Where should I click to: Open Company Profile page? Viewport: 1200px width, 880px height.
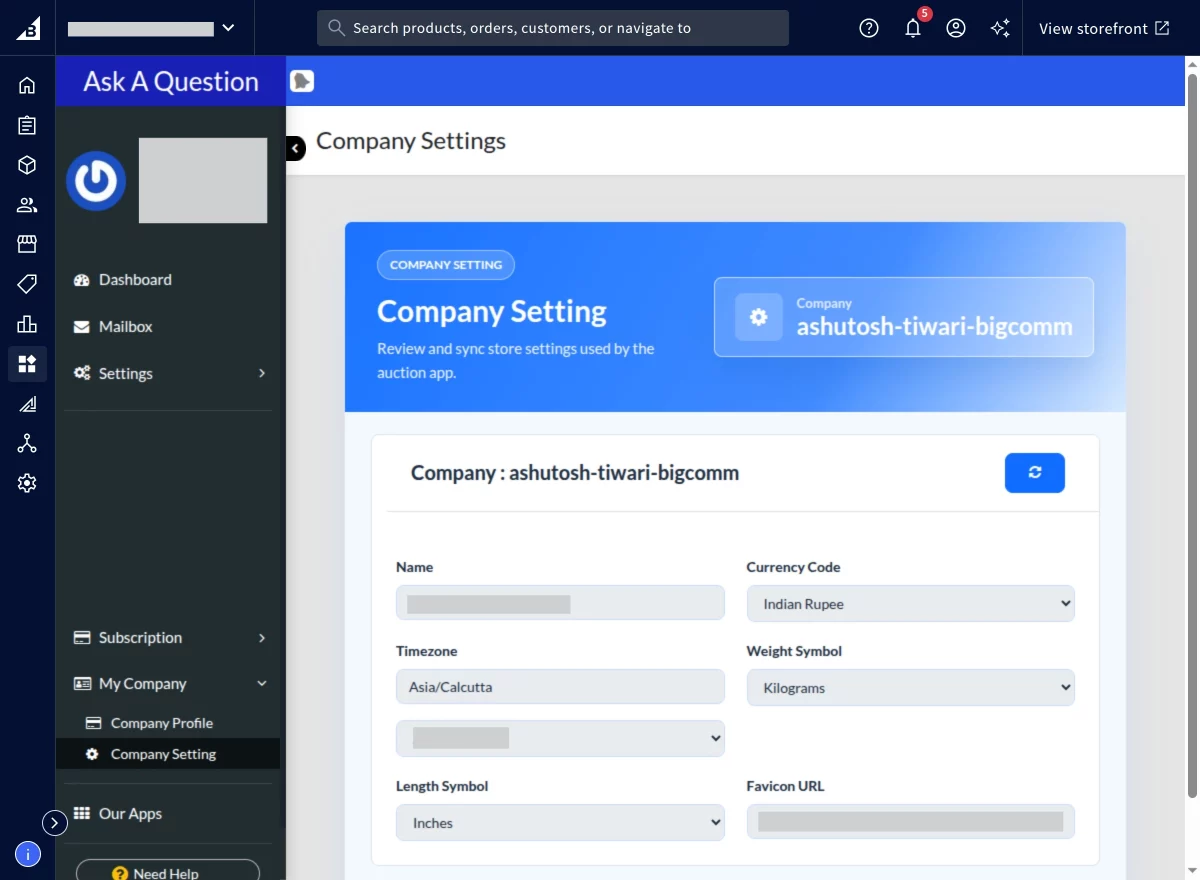(x=161, y=723)
